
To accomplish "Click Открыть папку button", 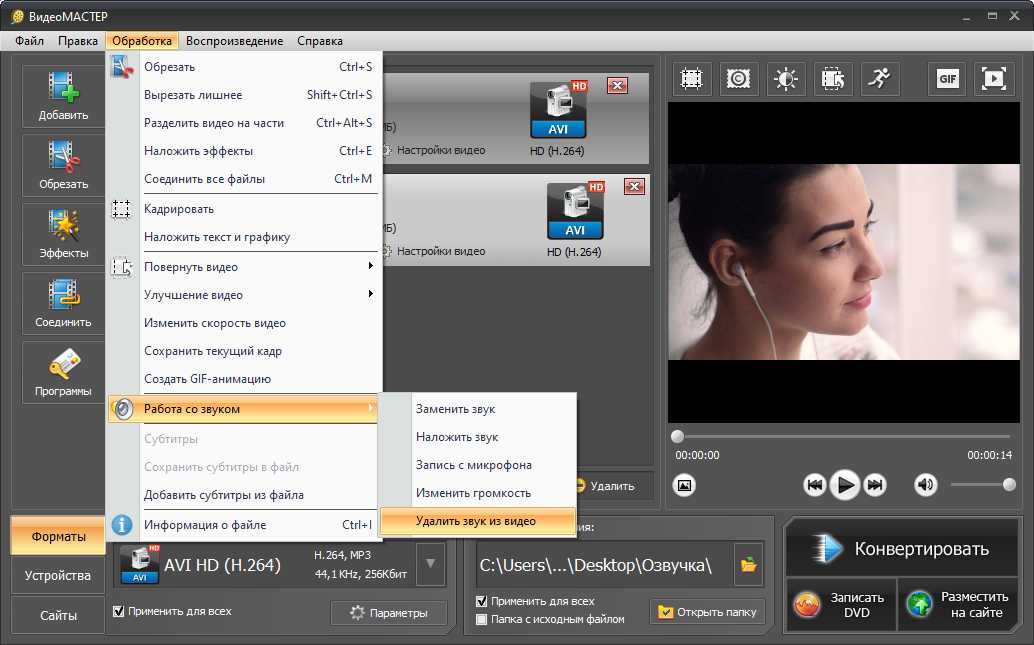I will pos(708,612).
